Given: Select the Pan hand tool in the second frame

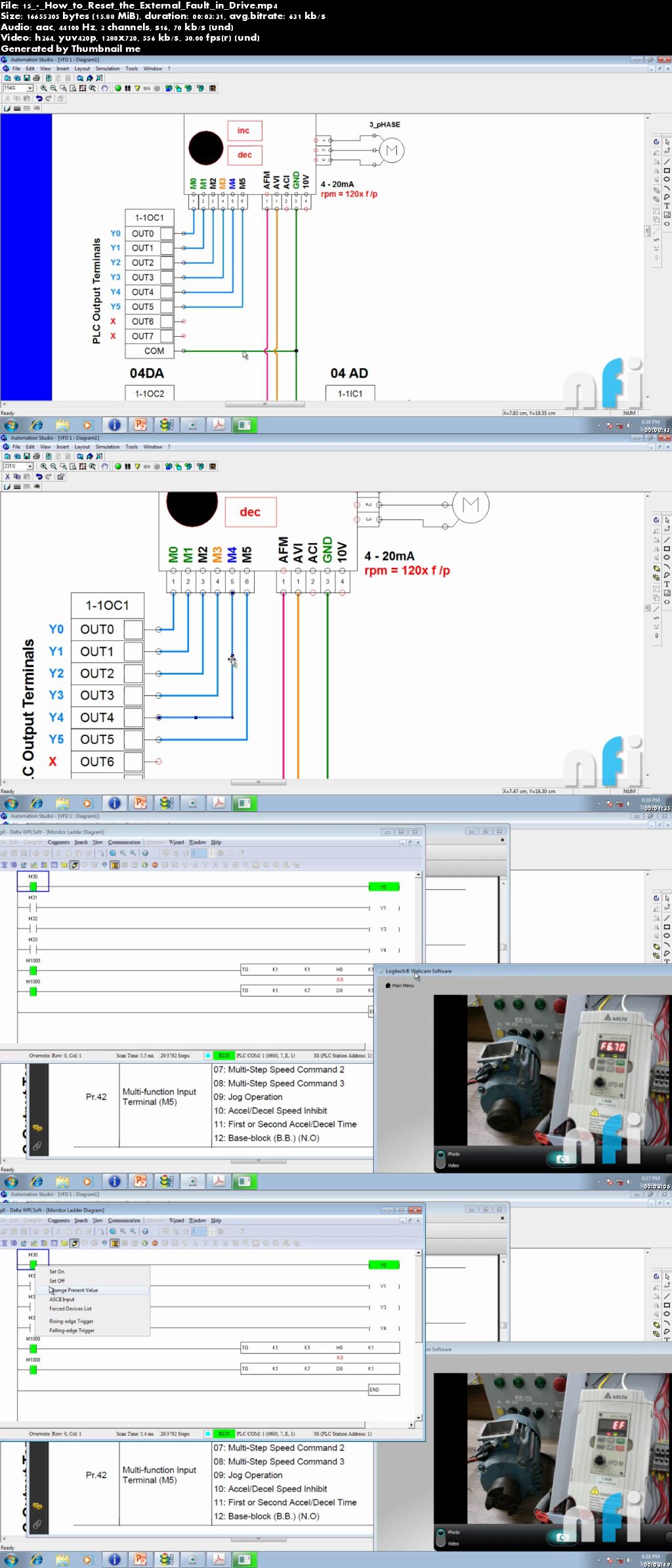Looking at the screenshot, I should point(104,466).
